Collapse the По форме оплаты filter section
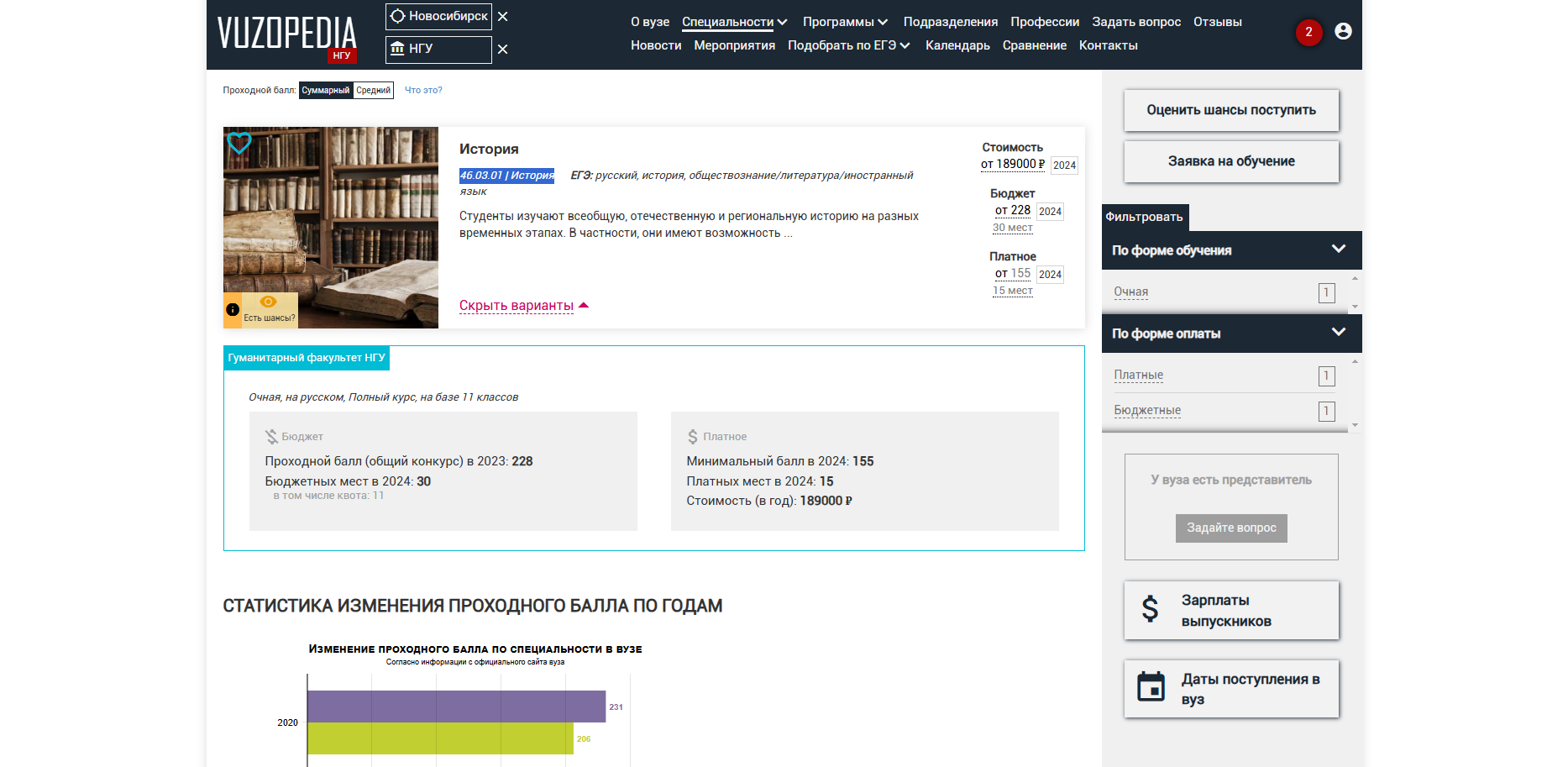The height and width of the screenshot is (767, 1568). click(1339, 333)
